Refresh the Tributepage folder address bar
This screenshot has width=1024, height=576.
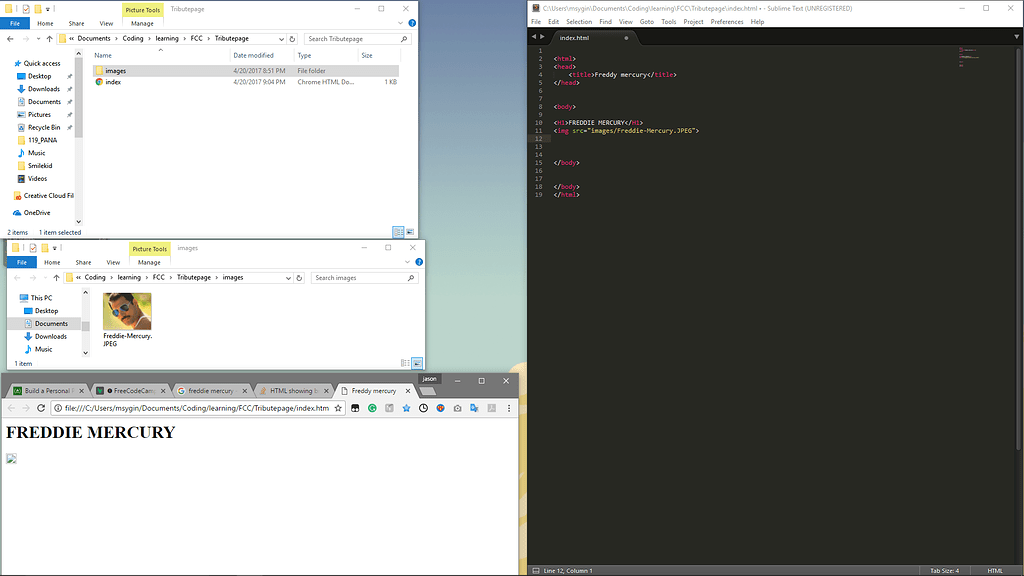pos(292,39)
